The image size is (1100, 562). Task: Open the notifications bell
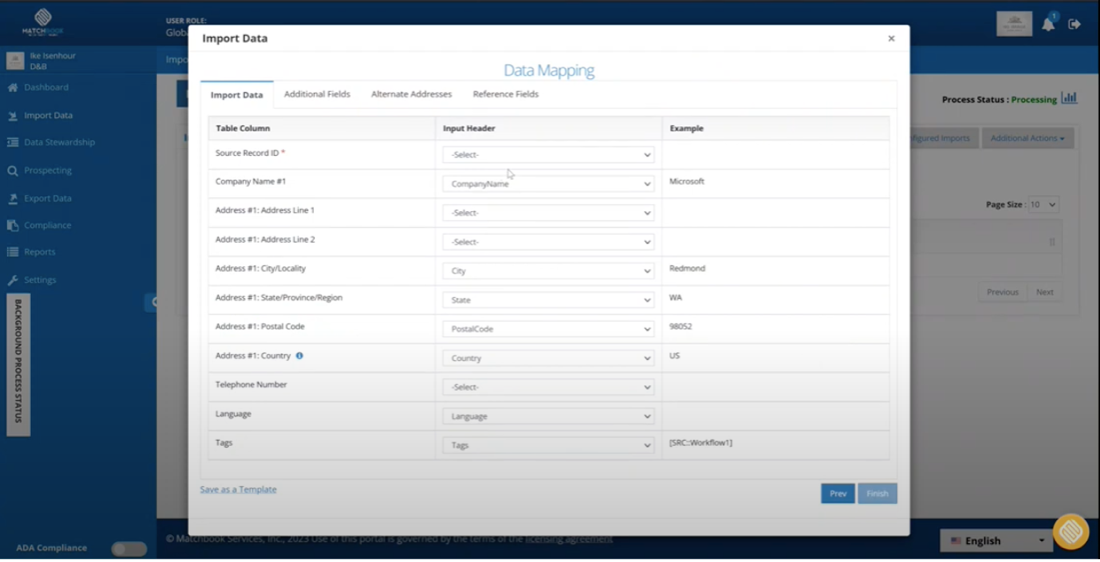pos(1048,25)
